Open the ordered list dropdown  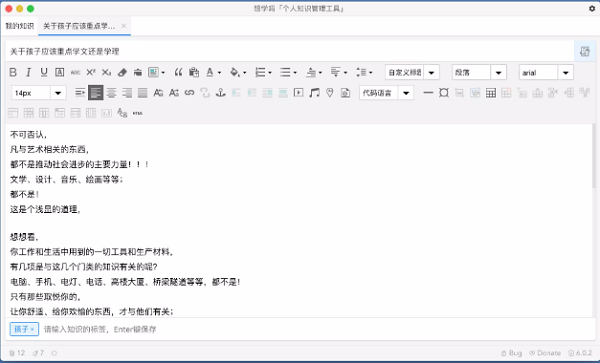tap(270, 72)
